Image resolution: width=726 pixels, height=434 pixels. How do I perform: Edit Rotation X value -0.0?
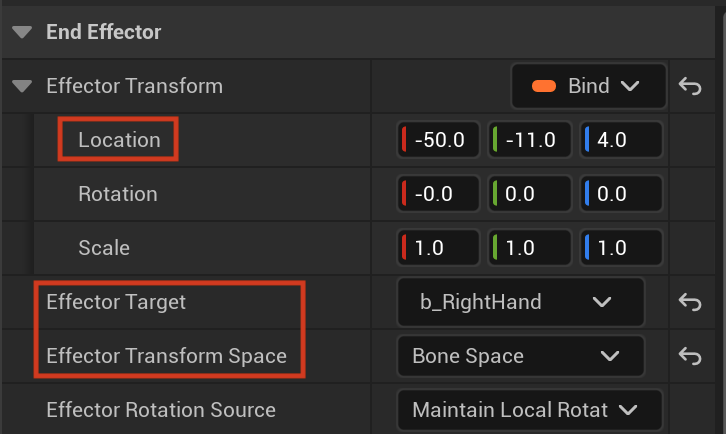[x=438, y=194]
